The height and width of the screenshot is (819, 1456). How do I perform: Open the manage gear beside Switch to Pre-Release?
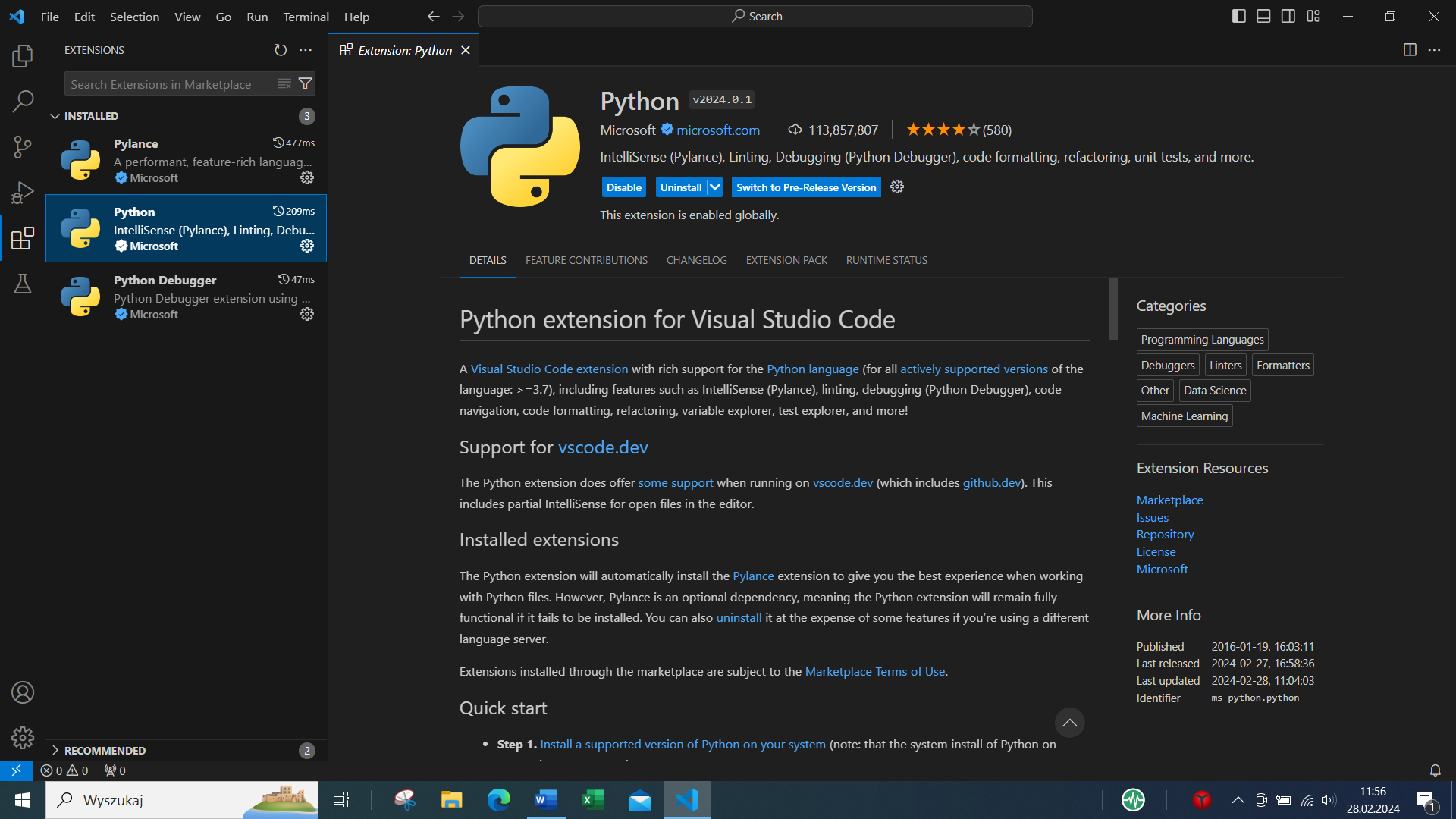897,187
